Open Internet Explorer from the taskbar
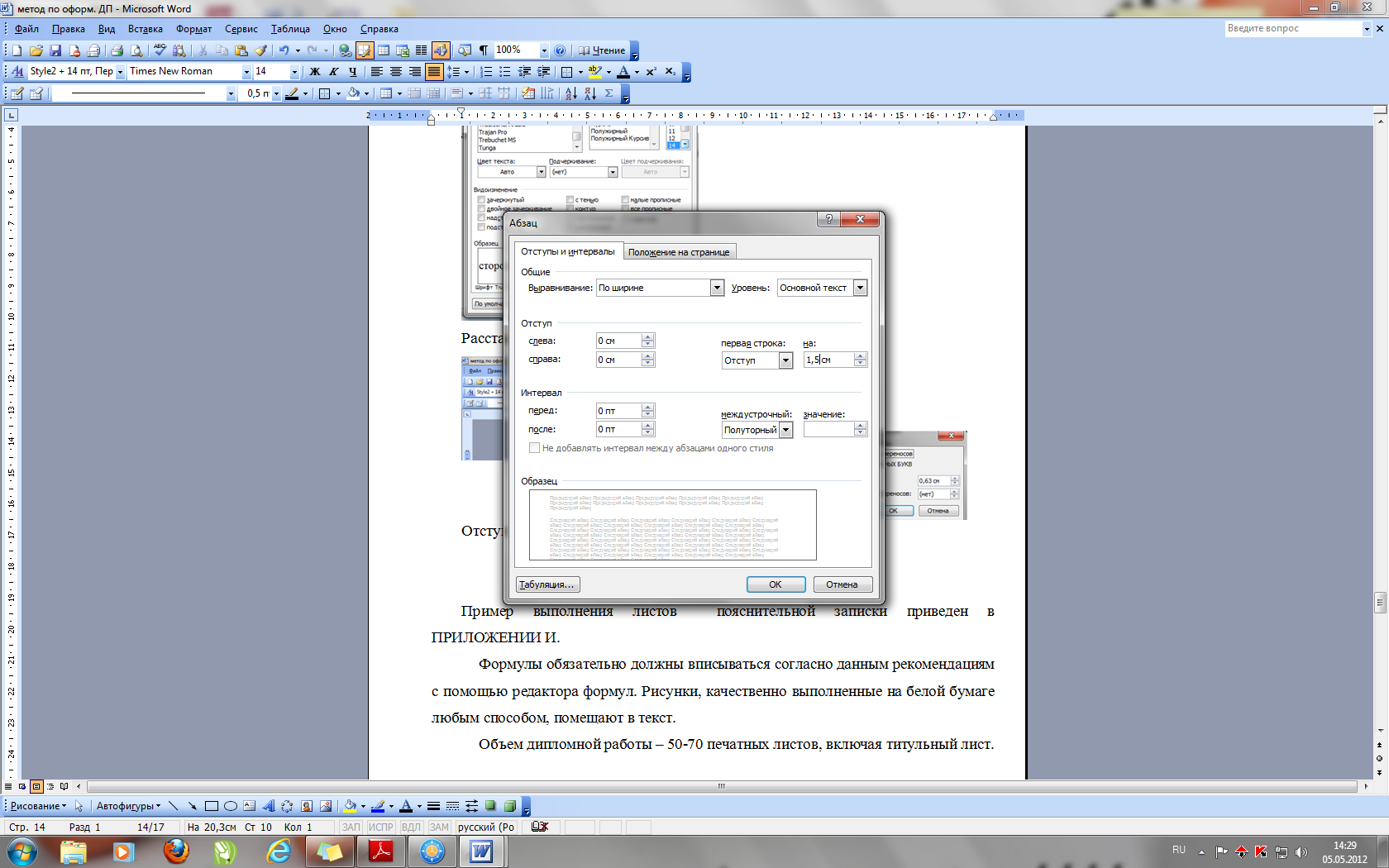1389x868 pixels. [x=278, y=851]
